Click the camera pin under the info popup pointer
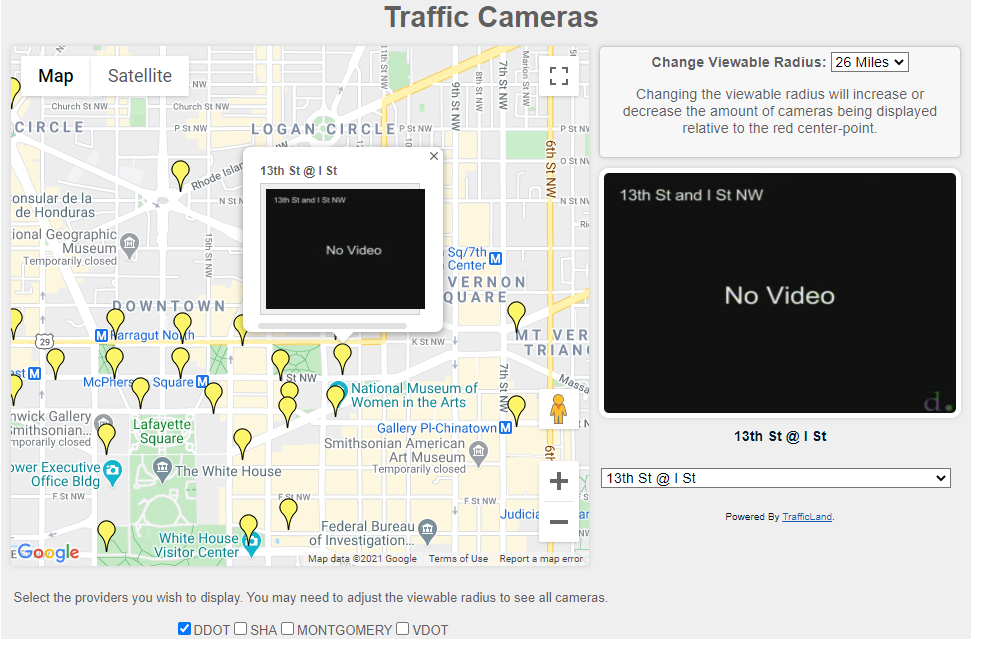The height and width of the screenshot is (650, 985). pyautogui.click(x=342, y=360)
